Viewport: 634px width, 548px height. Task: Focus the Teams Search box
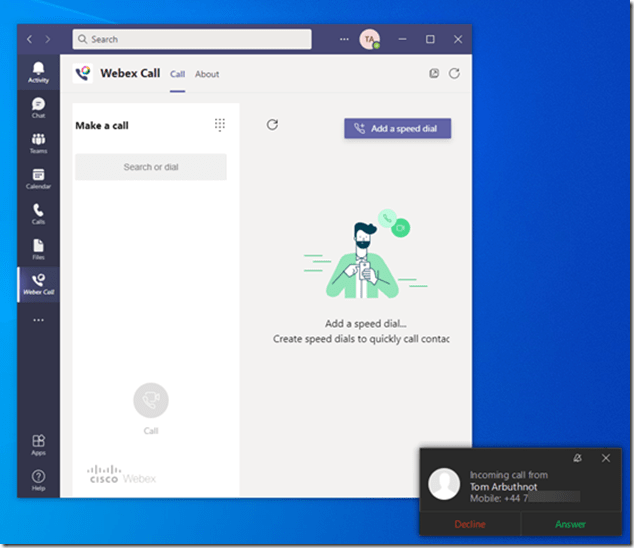(x=192, y=39)
